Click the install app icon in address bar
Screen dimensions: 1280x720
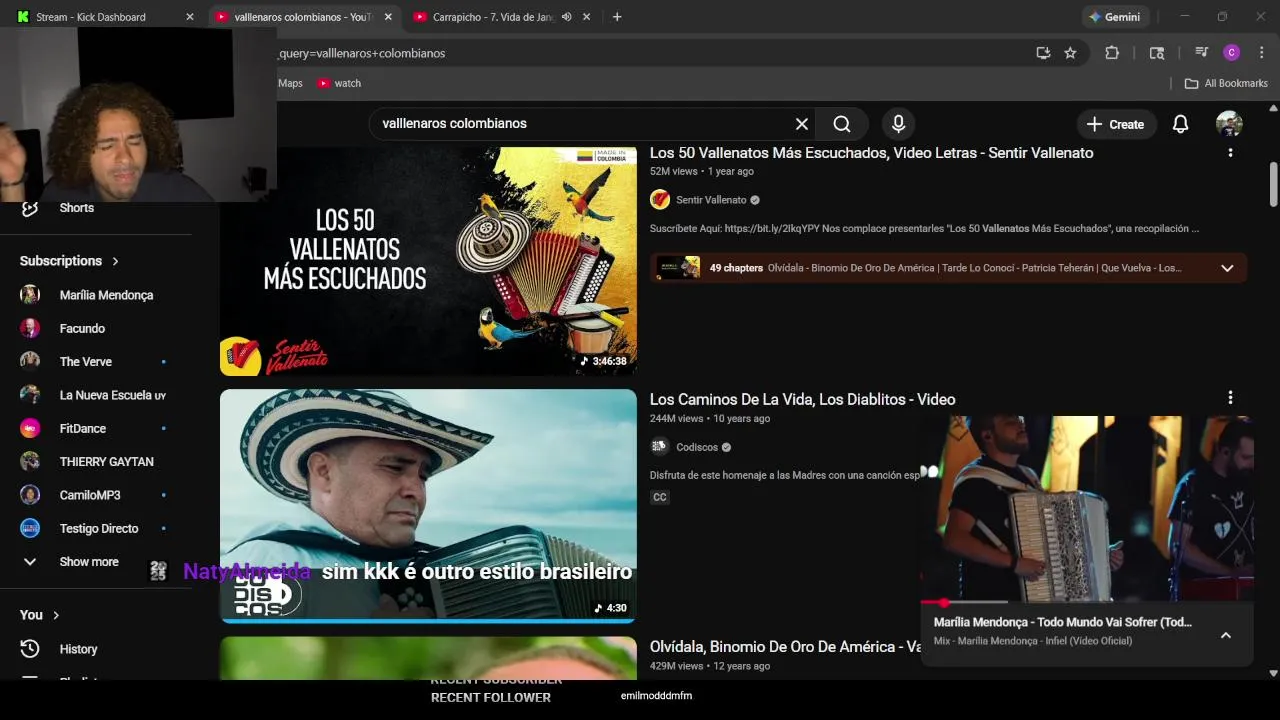tap(1043, 53)
